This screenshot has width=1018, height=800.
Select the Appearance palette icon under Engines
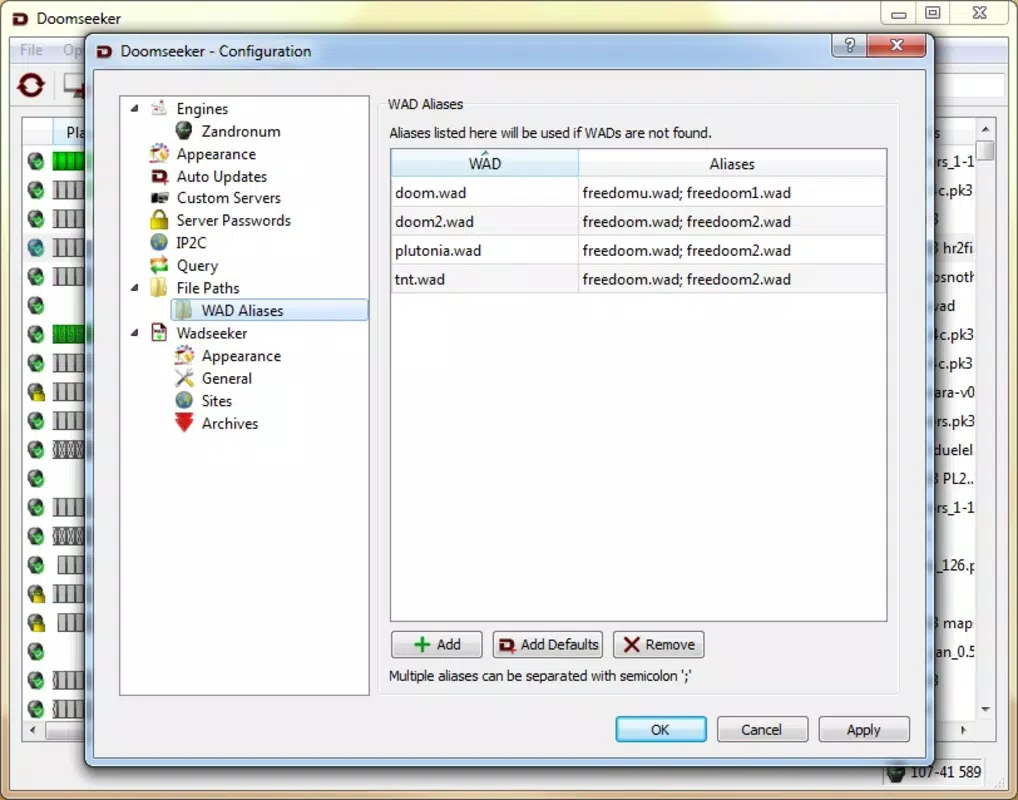(x=159, y=153)
